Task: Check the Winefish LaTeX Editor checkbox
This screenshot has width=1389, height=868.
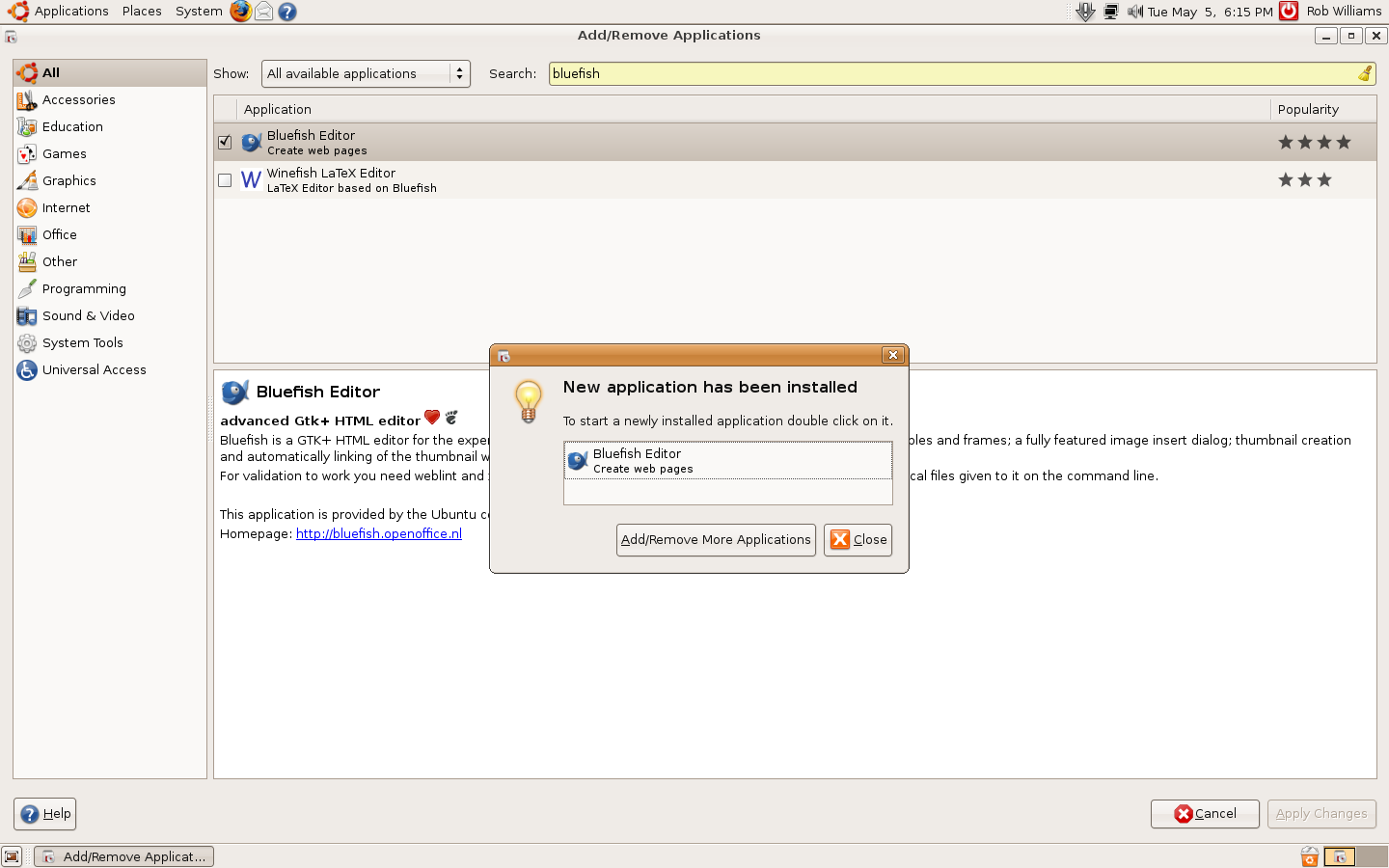Action: pos(225,180)
